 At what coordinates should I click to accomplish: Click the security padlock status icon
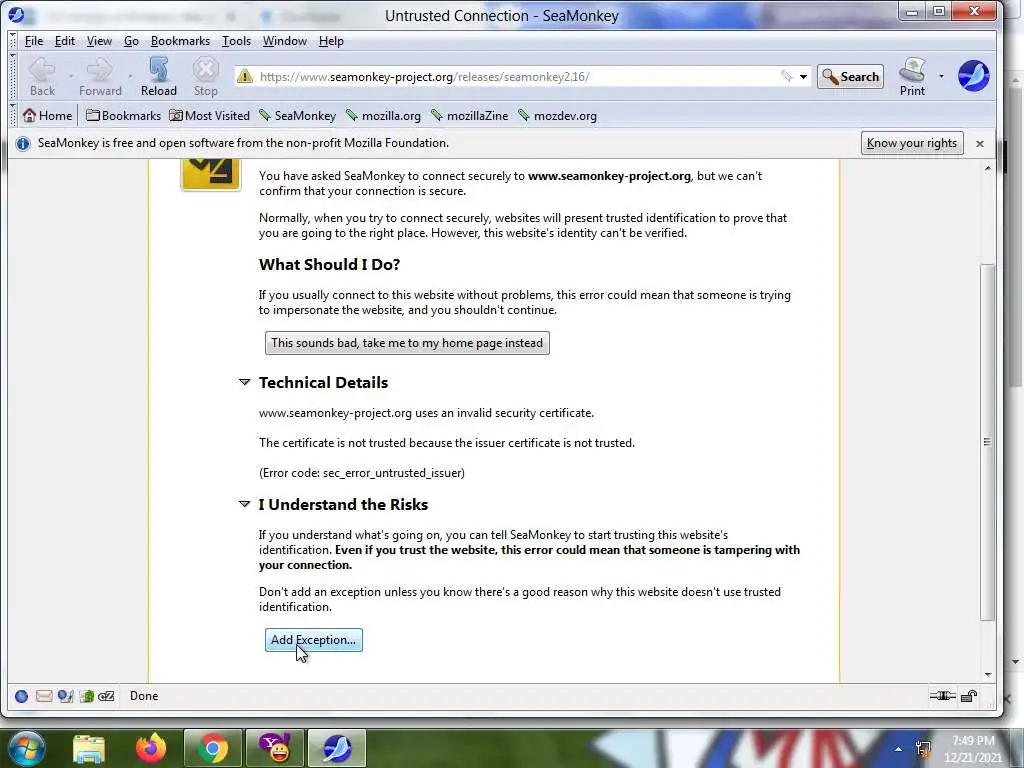969,696
